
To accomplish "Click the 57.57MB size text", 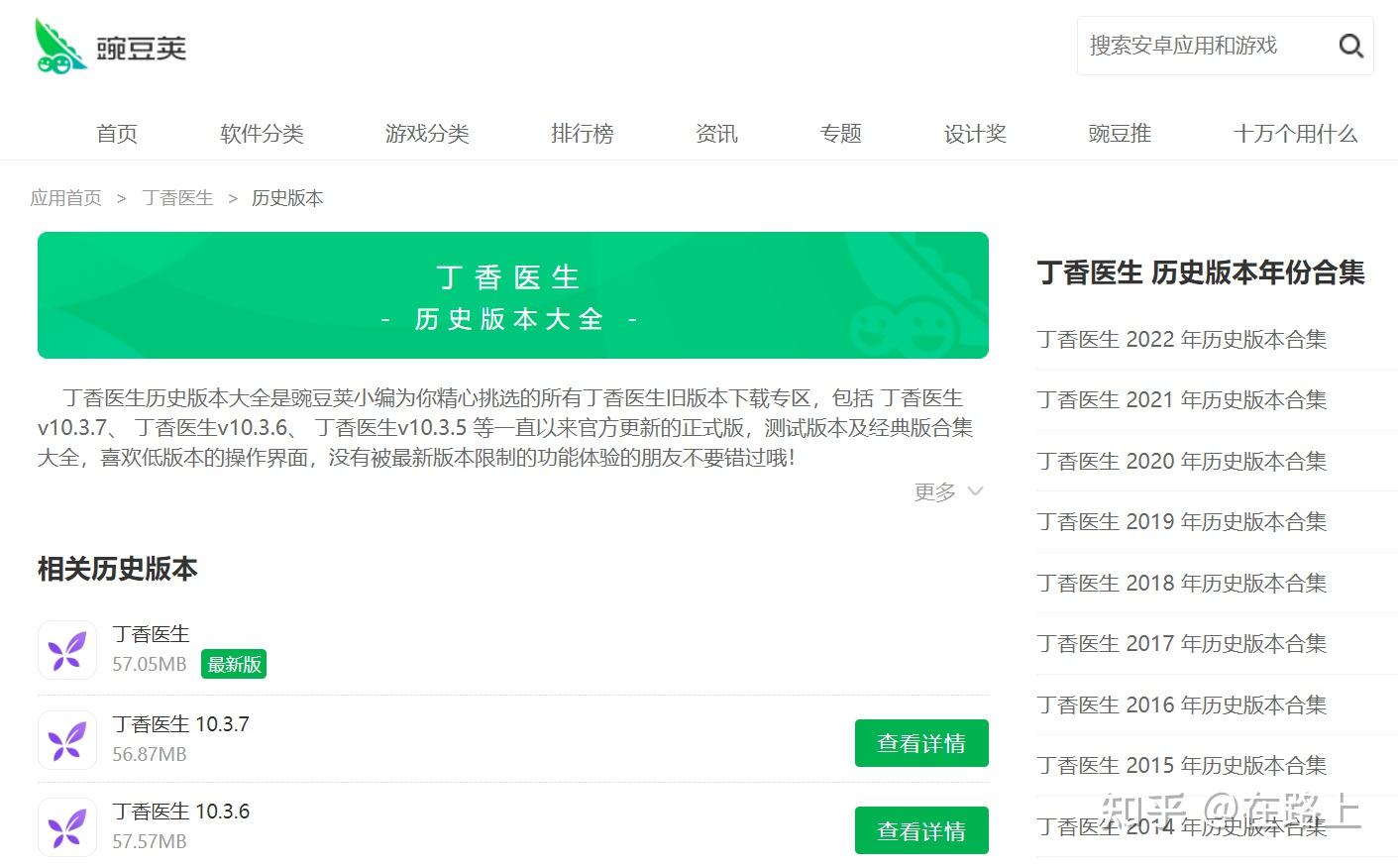I will [150, 841].
